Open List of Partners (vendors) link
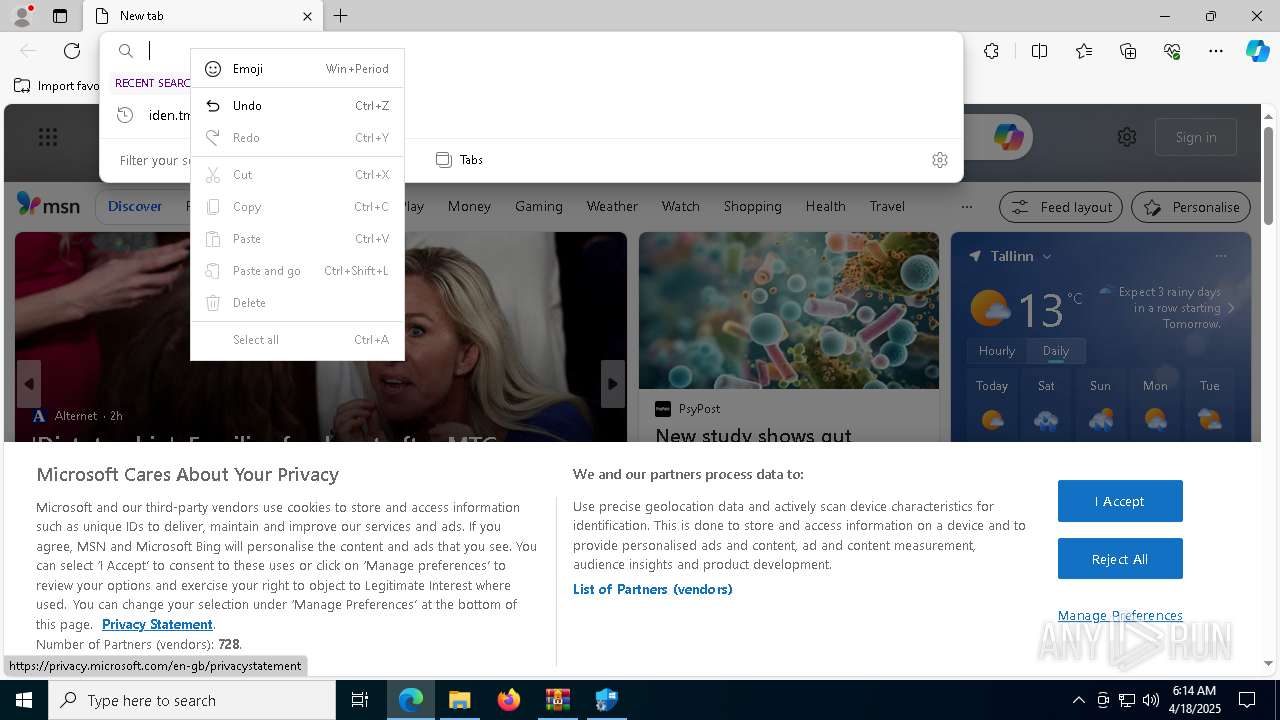This screenshot has width=1280, height=720. coord(652,589)
